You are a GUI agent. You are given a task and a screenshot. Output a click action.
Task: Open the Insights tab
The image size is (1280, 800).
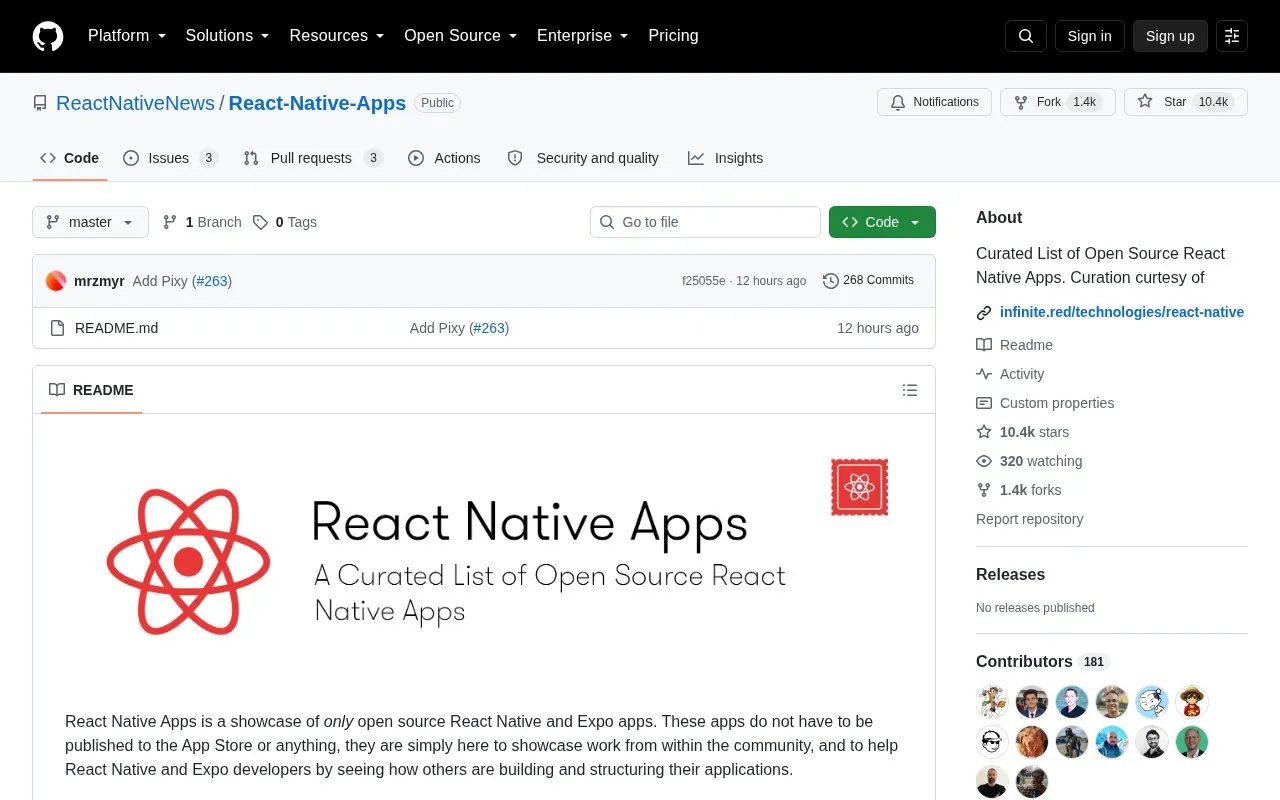click(x=725, y=158)
